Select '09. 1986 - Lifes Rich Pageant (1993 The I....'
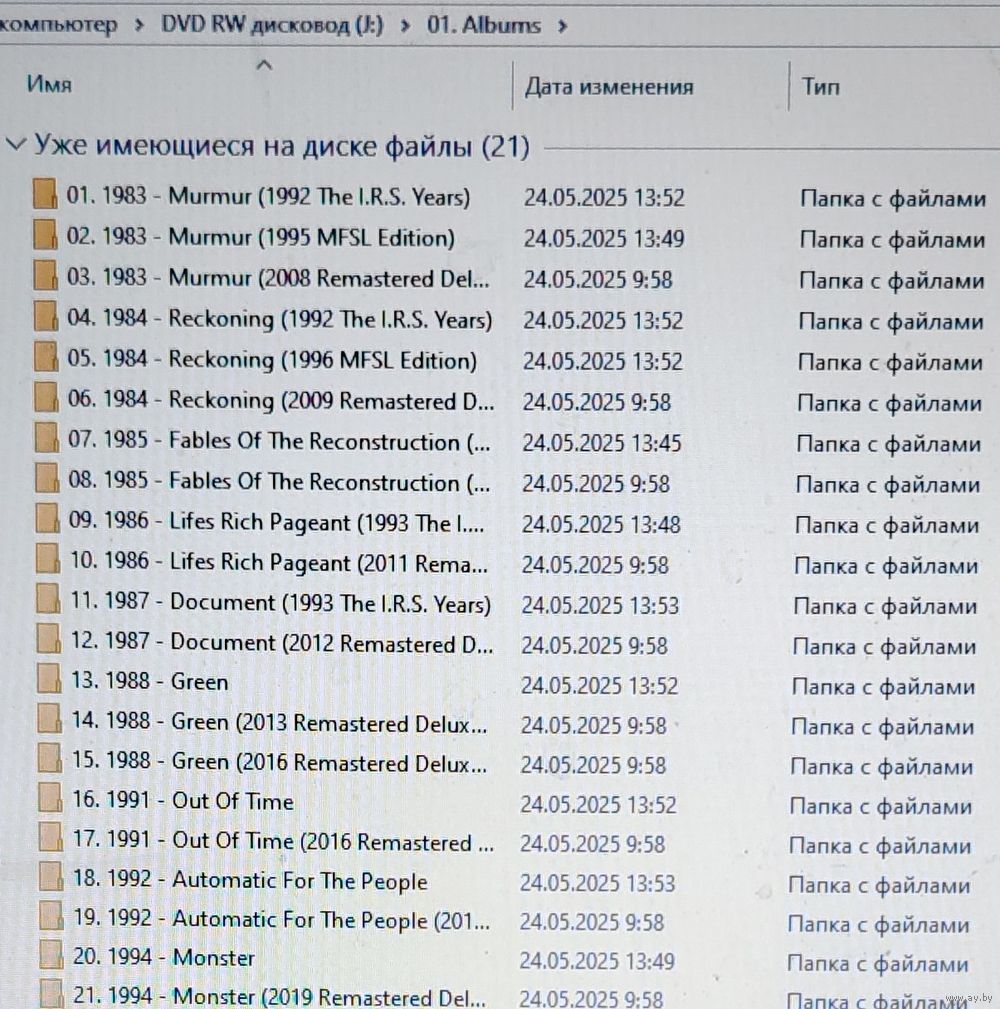Image resolution: width=1000 pixels, height=1009 pixels. click(x=277, y=522)
